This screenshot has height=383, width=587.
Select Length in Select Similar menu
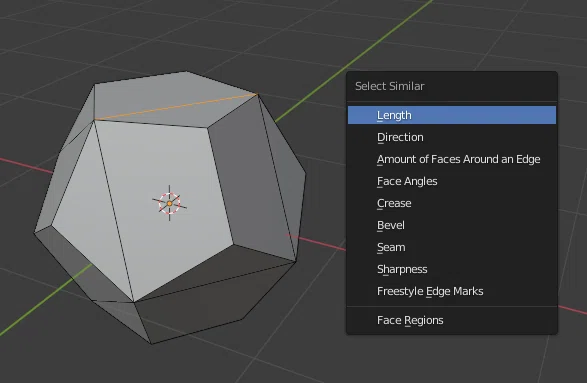click(452, 115)
